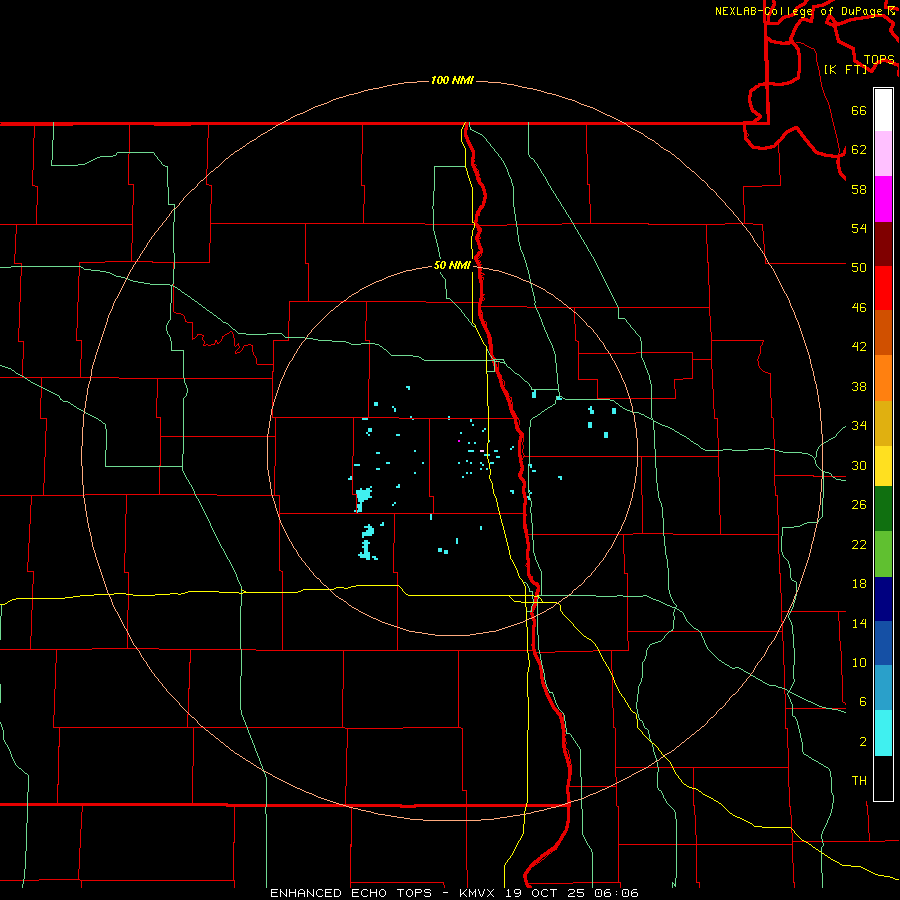
Task: Choose the light green legend band
Action: coord(883,554)
